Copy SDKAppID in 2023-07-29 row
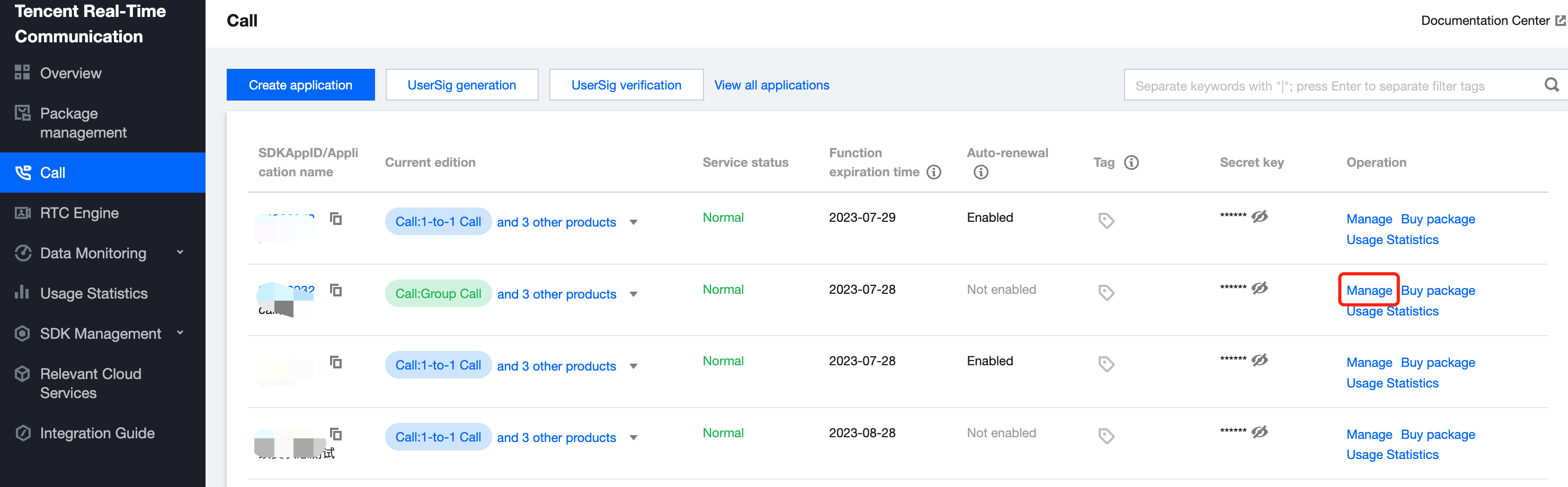Screen dimensions: 1568x487 point(336,218)
